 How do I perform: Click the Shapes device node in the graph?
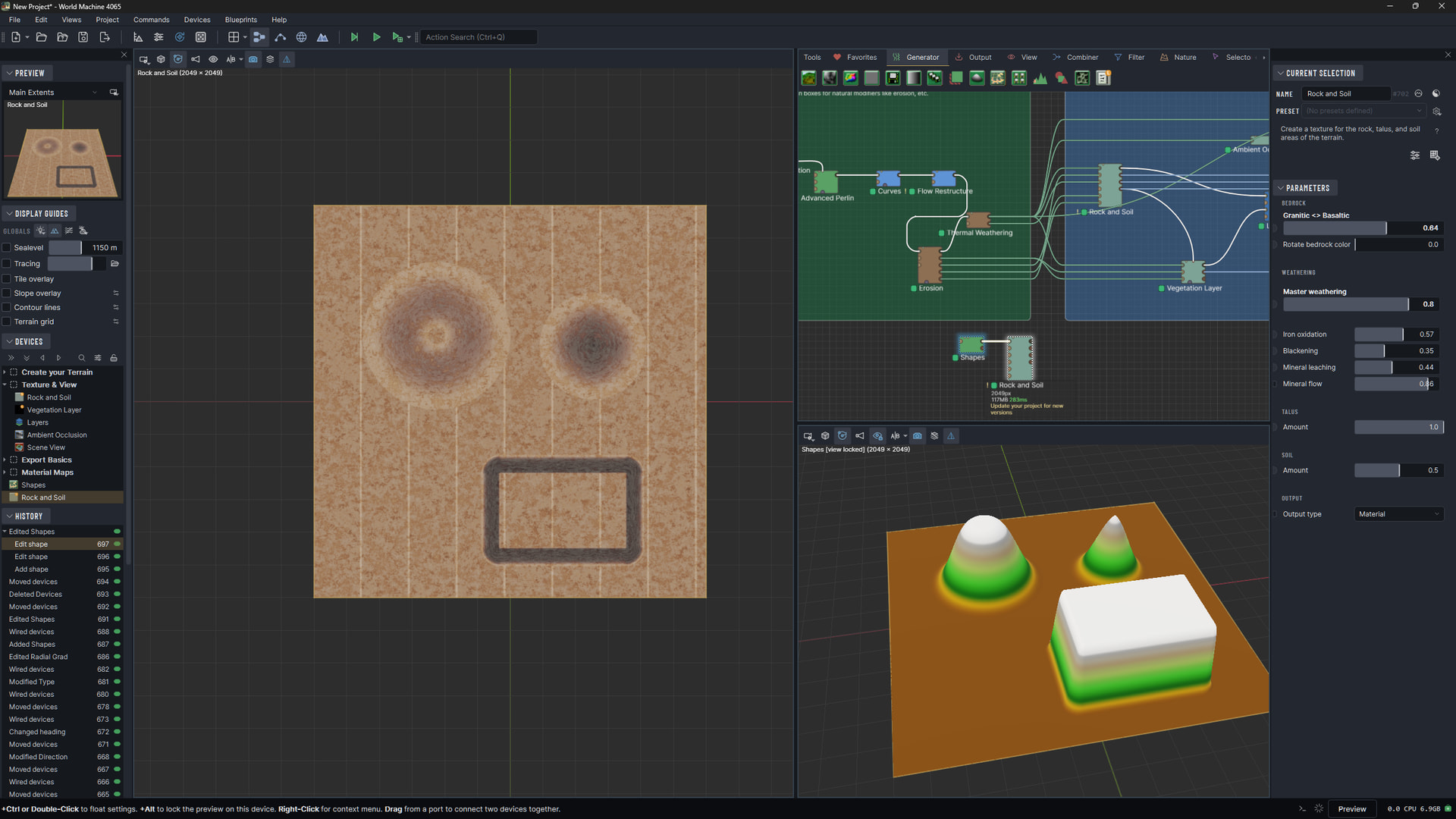[971, 345]
